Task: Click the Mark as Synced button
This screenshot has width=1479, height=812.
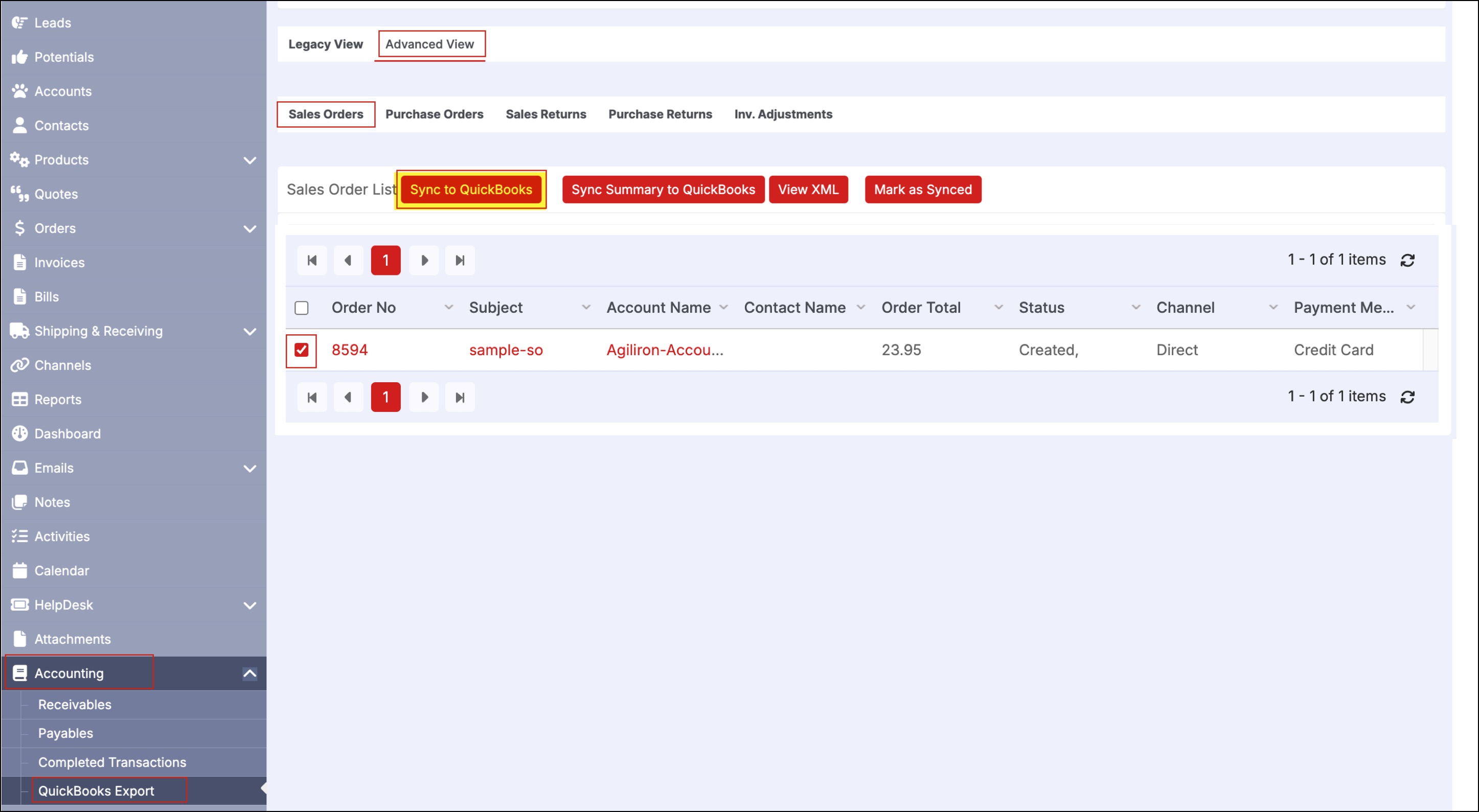Action: click(923, 190)
